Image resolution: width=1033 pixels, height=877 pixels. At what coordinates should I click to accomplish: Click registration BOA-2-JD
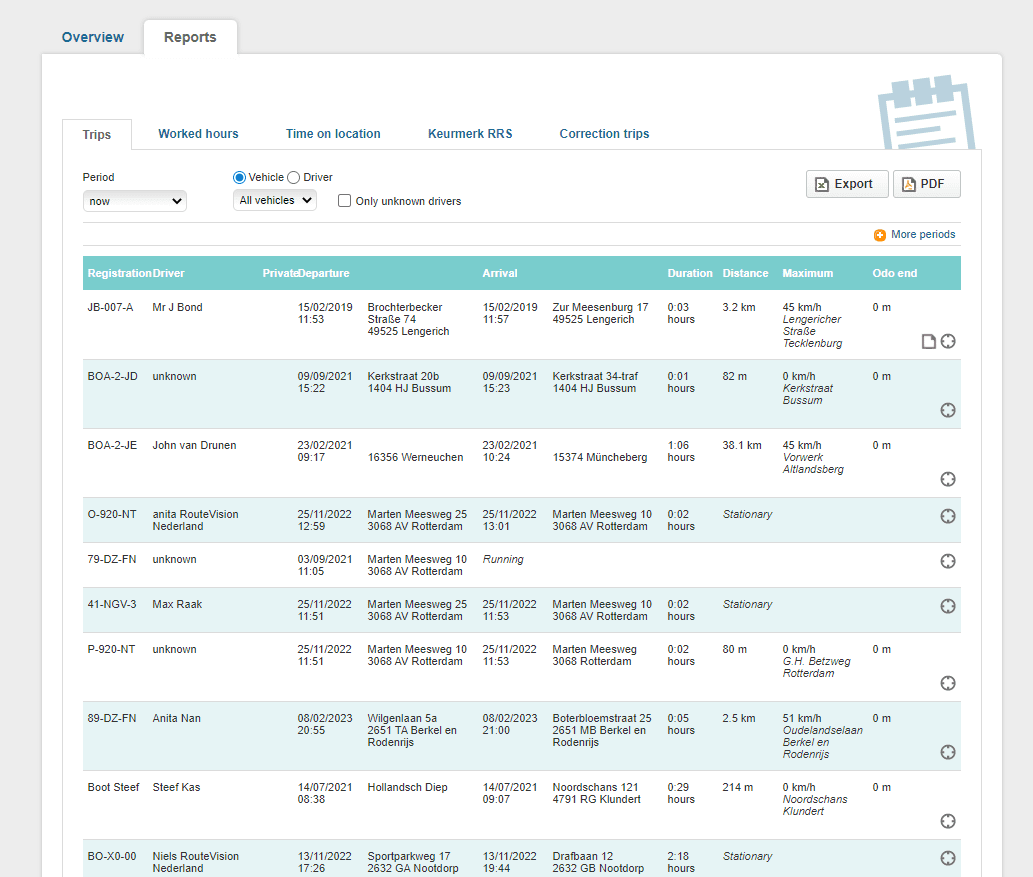[x=113, y=377]
